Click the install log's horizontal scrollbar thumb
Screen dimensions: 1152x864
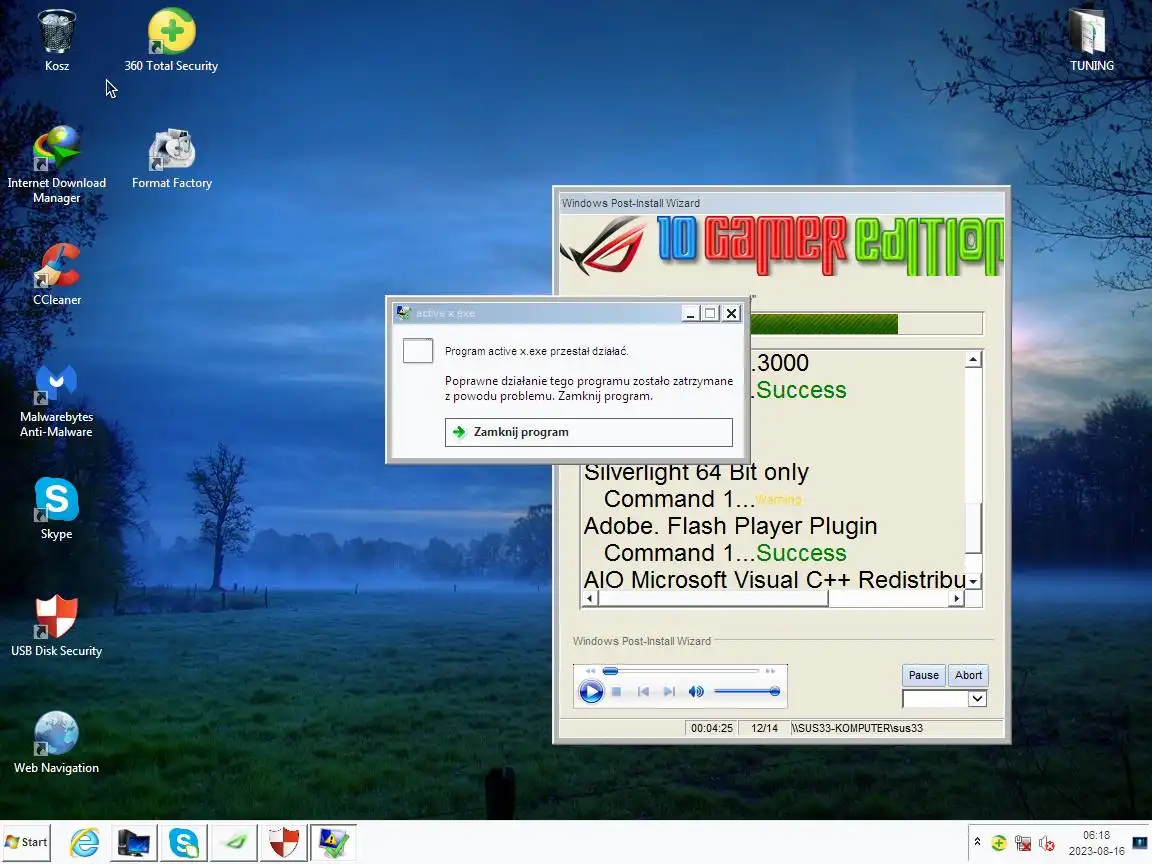coord(713,599)
